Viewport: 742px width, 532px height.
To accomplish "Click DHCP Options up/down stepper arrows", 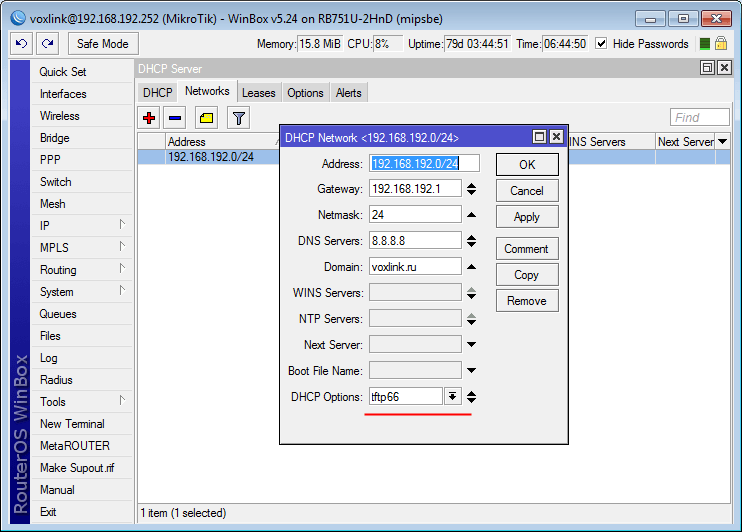I will click(471, 397).
